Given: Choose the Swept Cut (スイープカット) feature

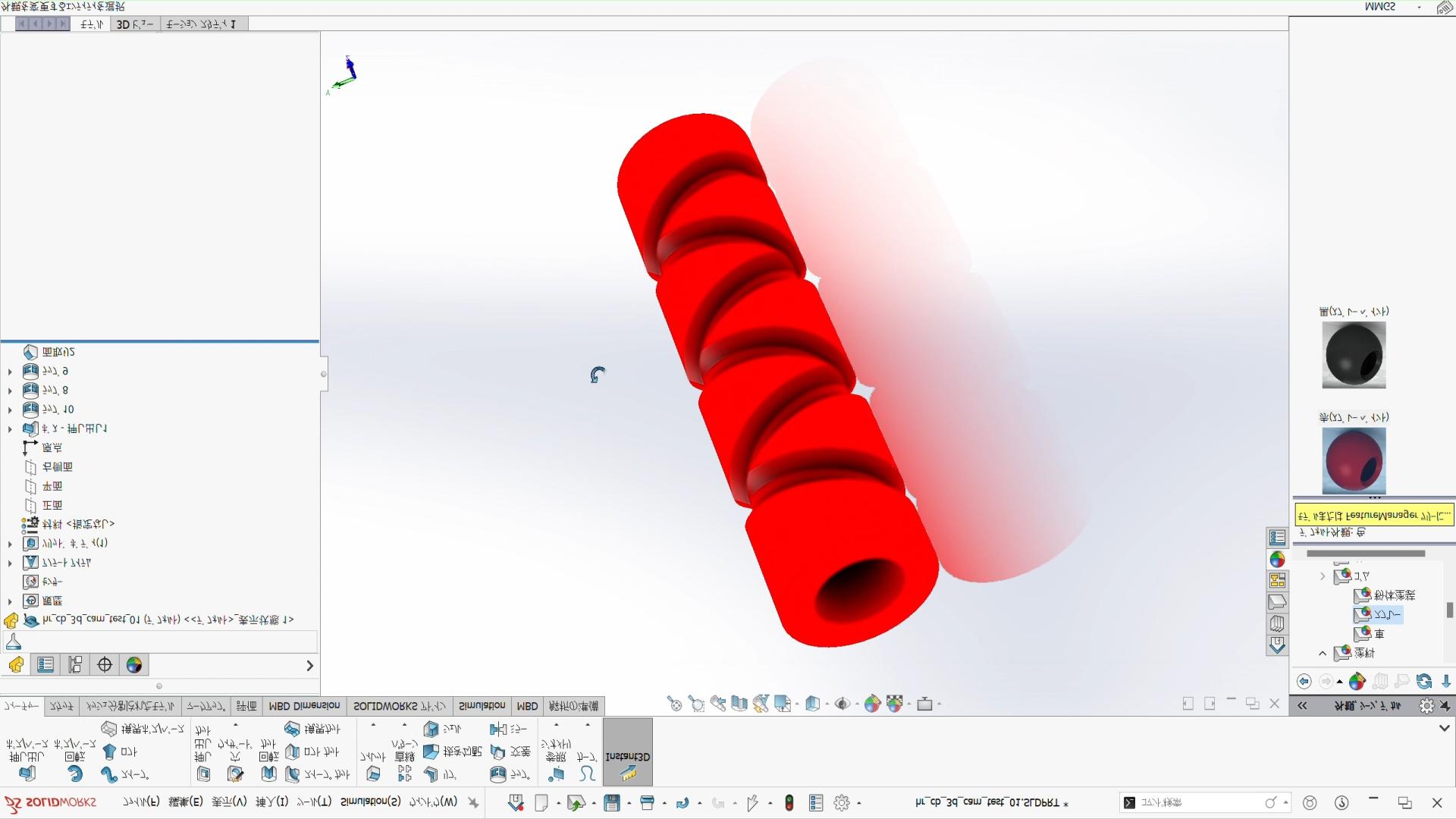Looking at the screenshot, I should (318, 774).
